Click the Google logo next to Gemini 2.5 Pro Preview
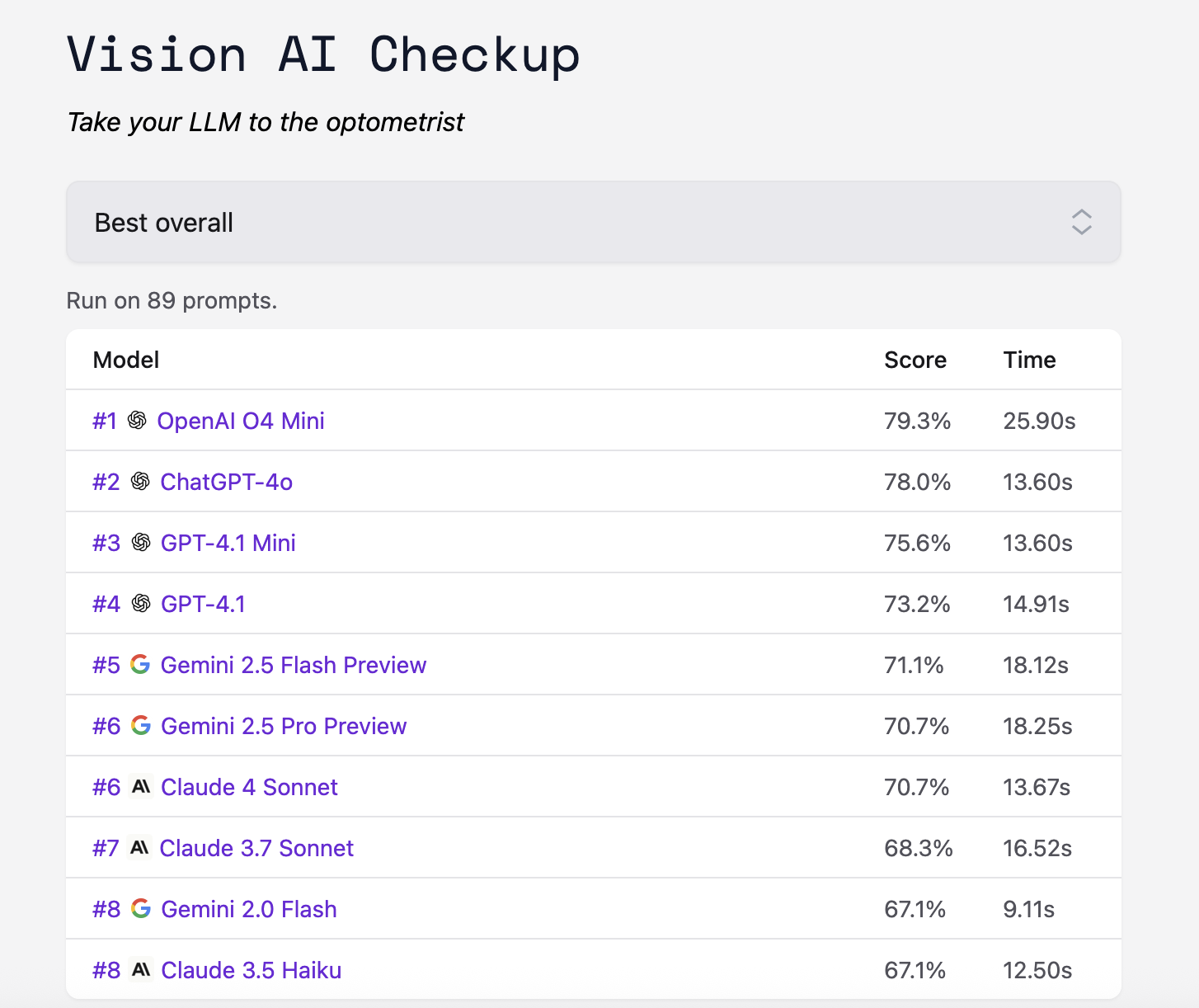Image resolution: width=1199 pixels, height=1008 pixels. click(x=141, y=726)
